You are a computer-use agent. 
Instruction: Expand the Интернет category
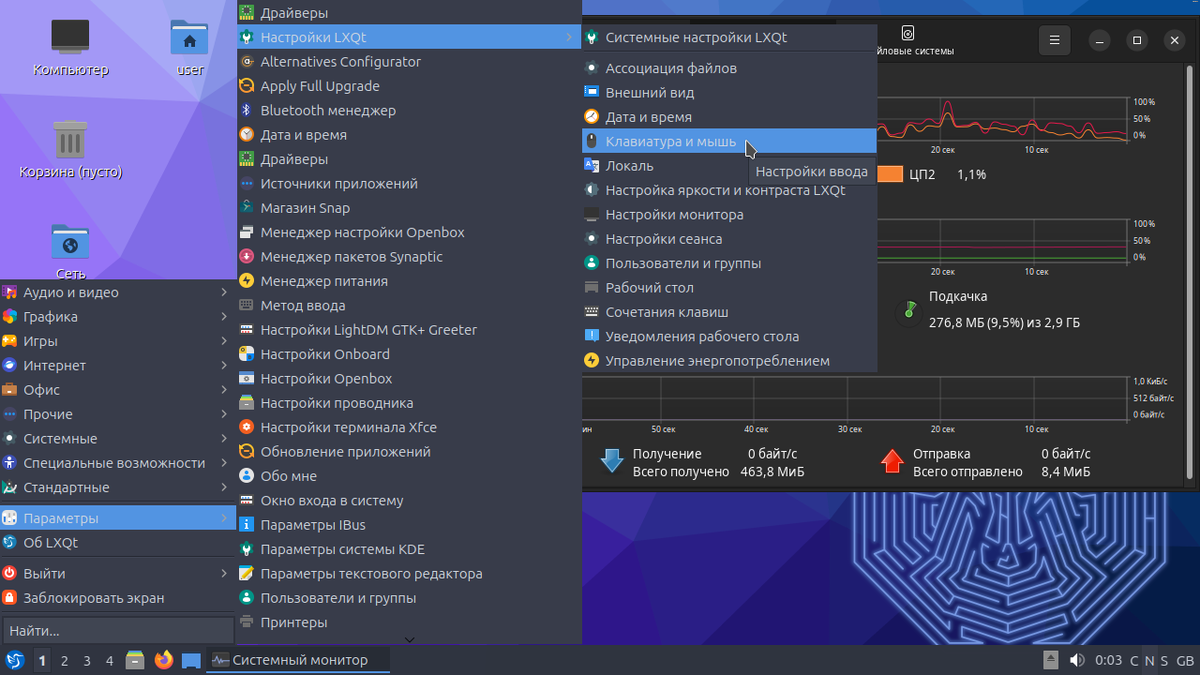click(118, 365)
